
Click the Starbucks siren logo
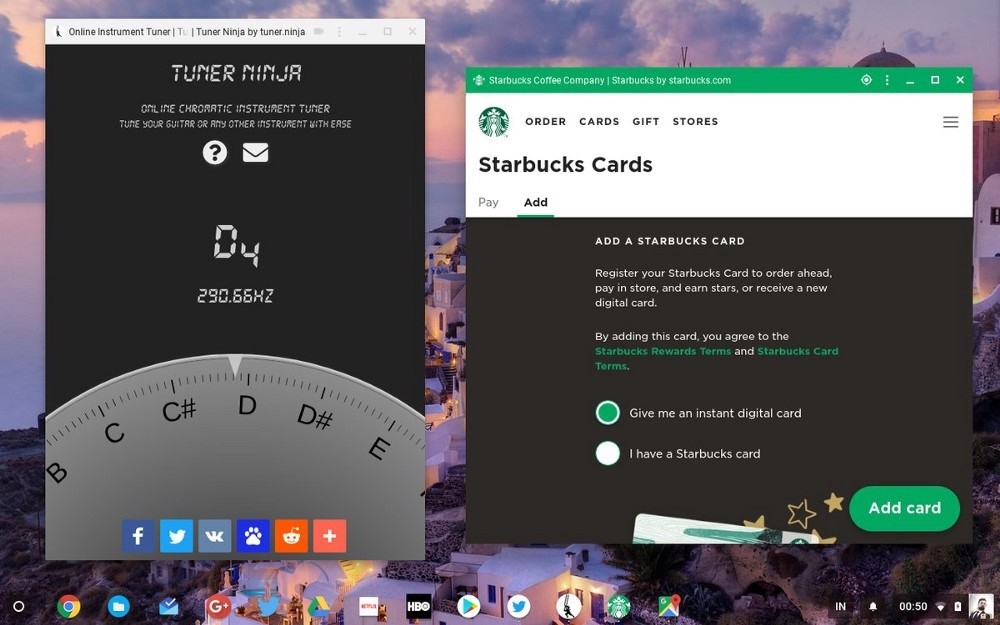(x=494, y=122)
